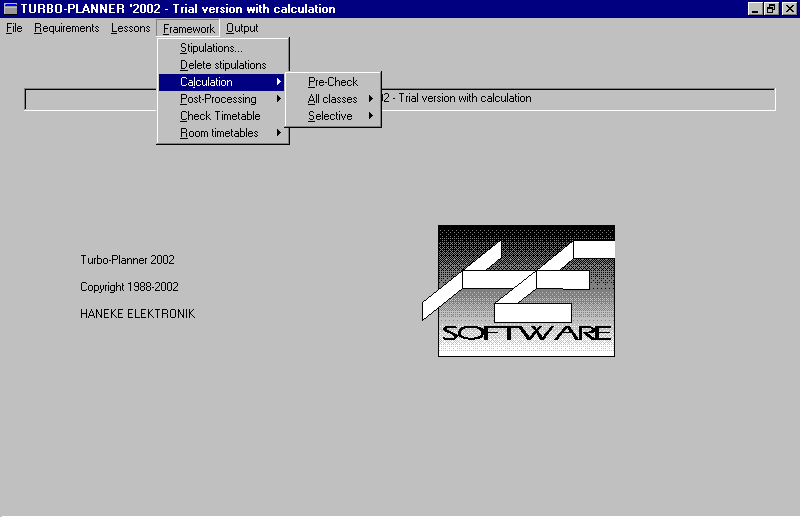The height and width of the screenshot is (517, 800).
Task: Restore the Turbo-Planner window size
Action: tap(771, 9)
